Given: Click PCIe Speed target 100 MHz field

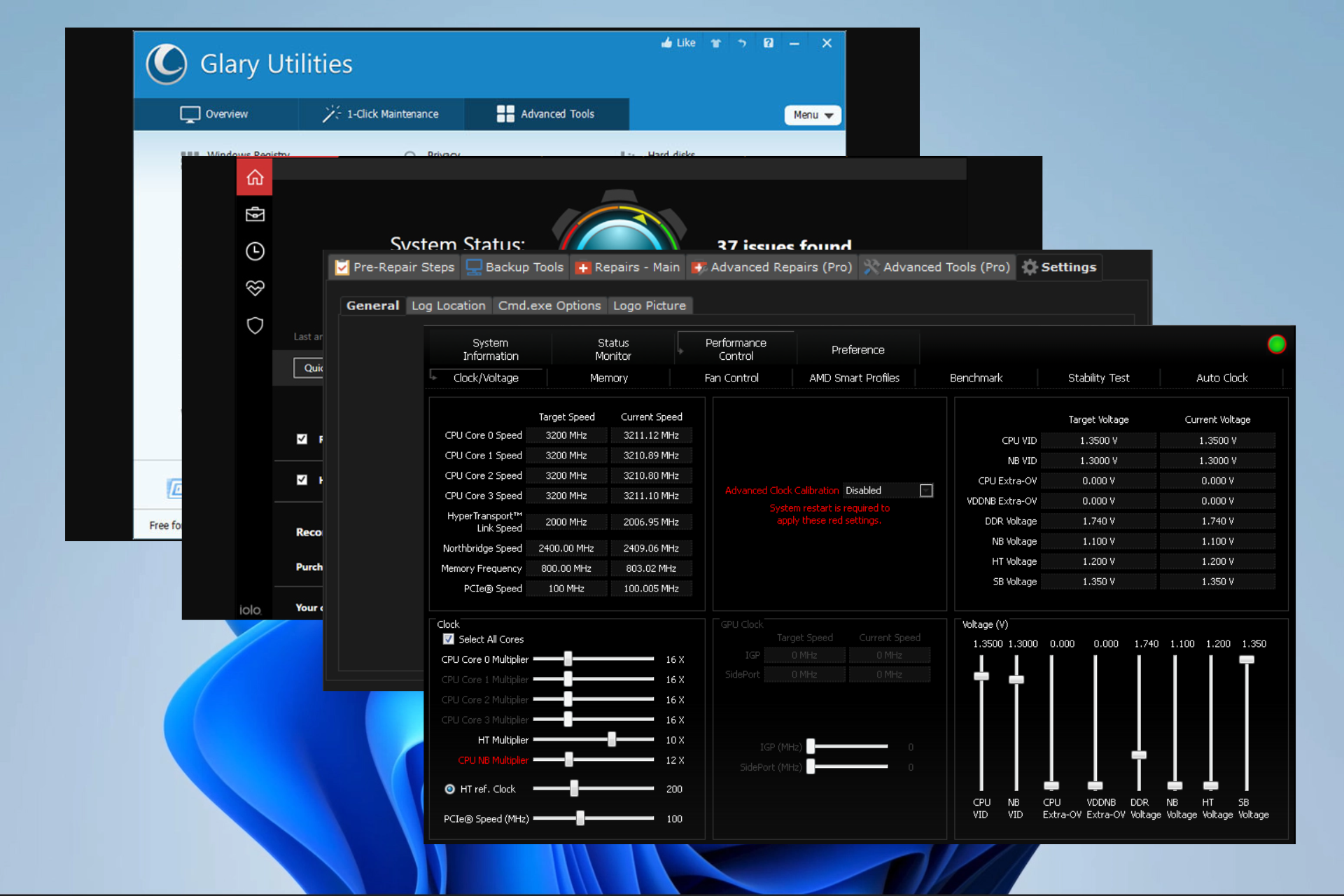Looking at the screenshot, I should 566,589.
